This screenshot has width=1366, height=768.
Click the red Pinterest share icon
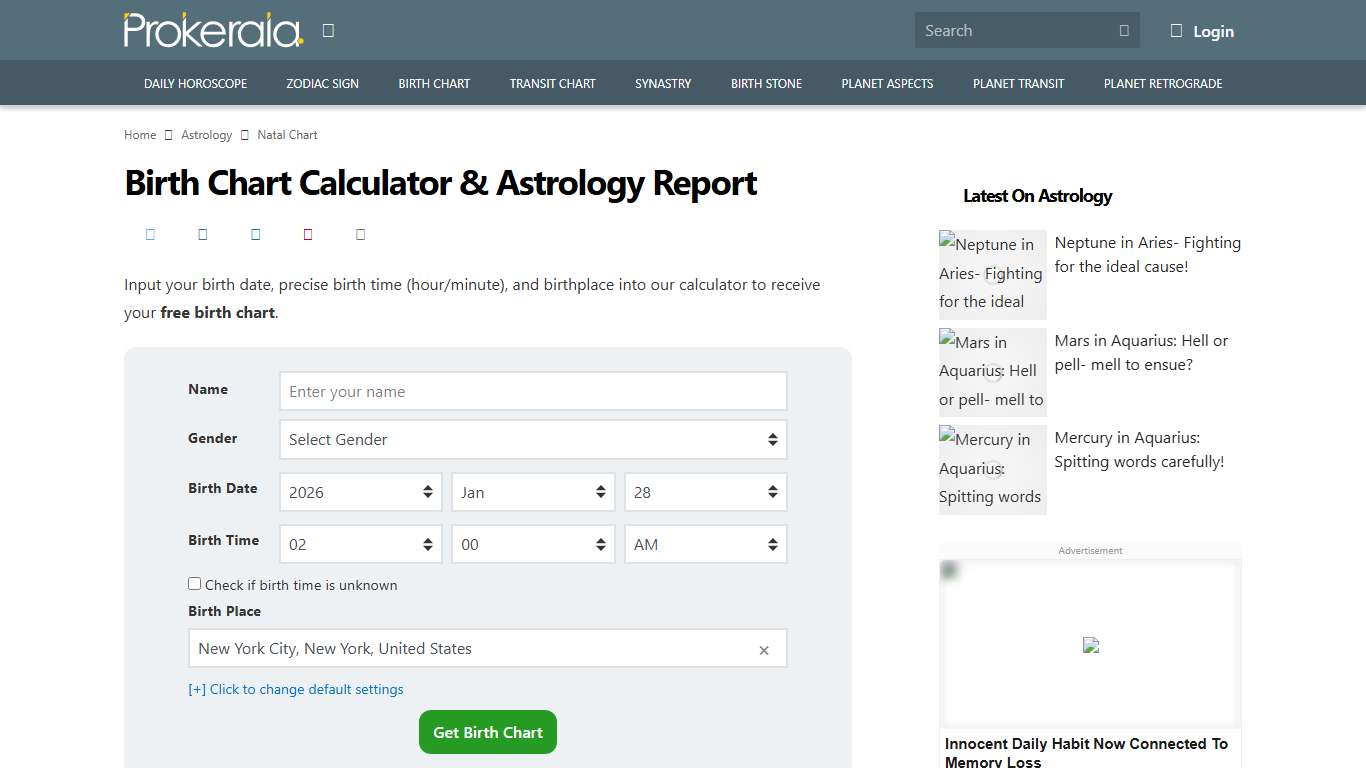pos(308,234)
